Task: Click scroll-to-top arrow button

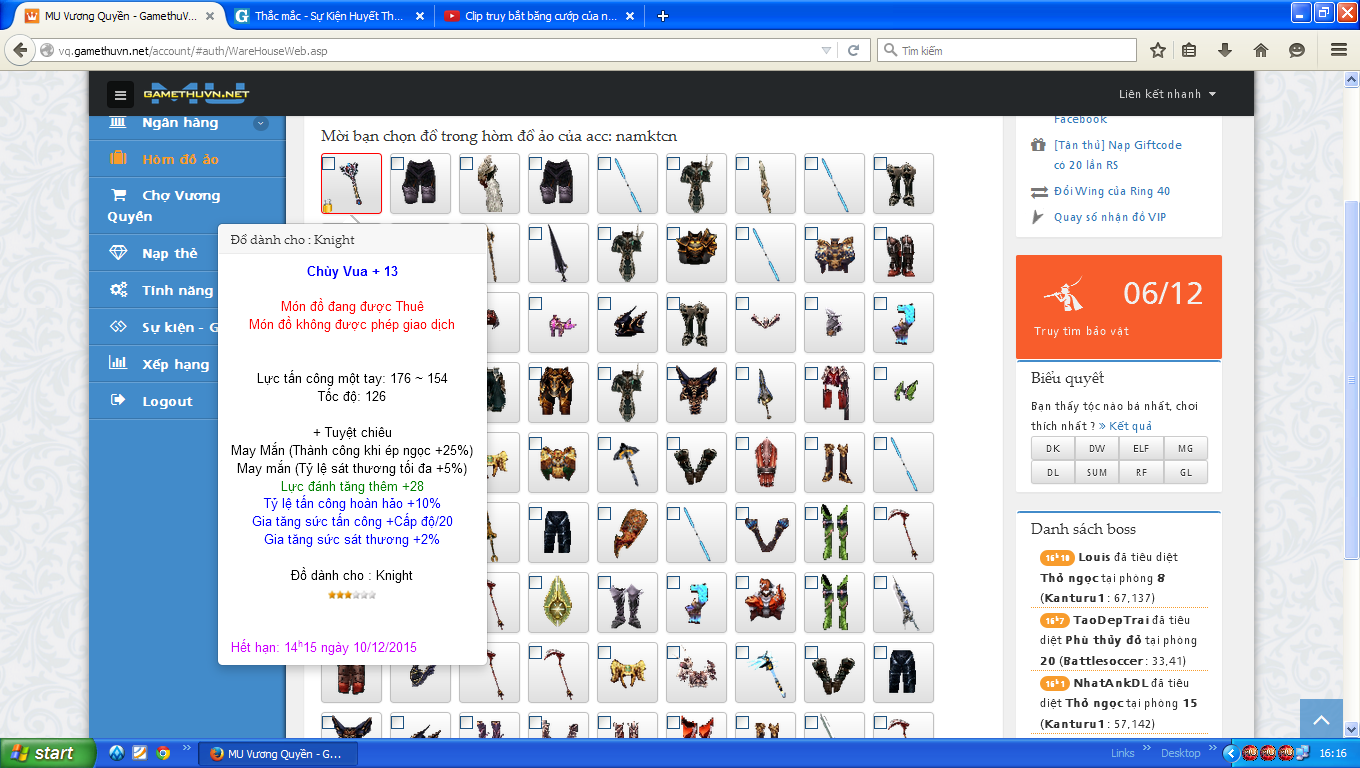Action: tap(1320, 720)
